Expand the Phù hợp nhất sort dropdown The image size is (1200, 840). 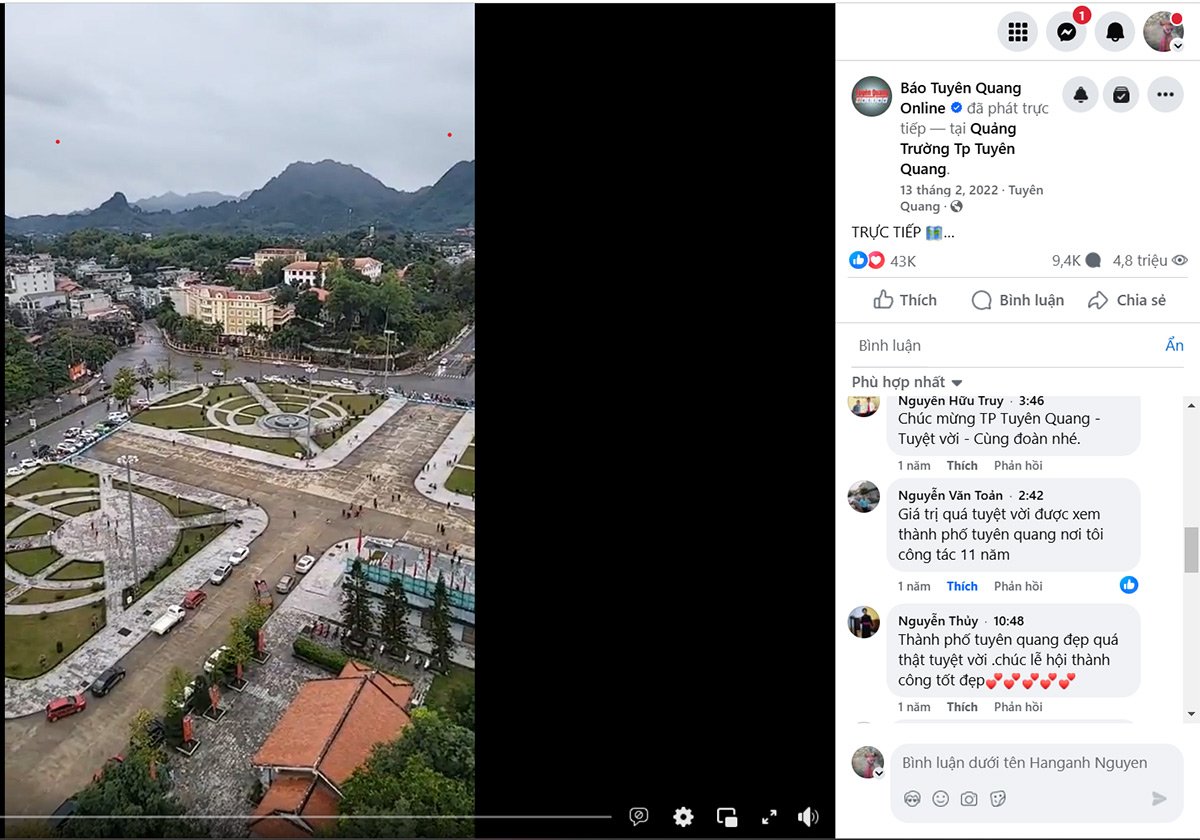[x=907, y=382]
